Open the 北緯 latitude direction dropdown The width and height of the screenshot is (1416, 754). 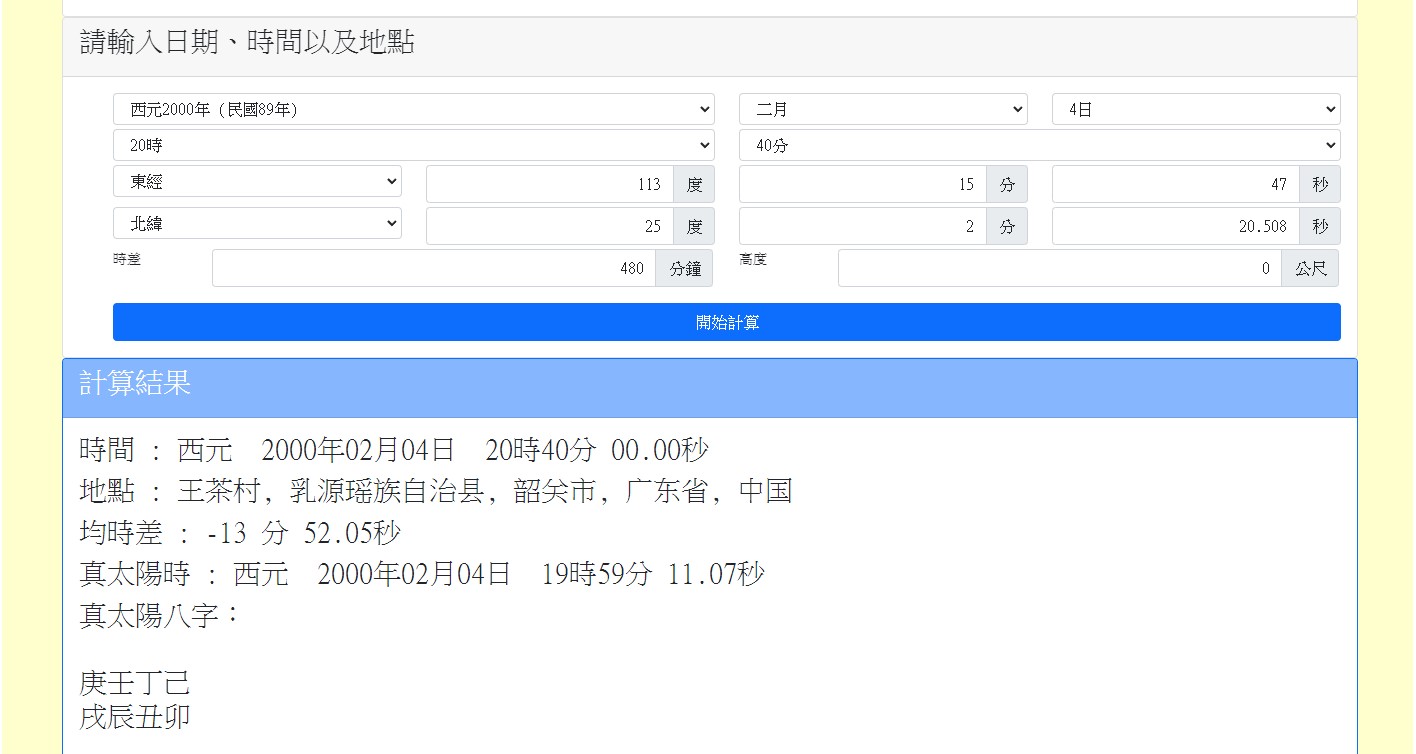[x=257, y=224]
